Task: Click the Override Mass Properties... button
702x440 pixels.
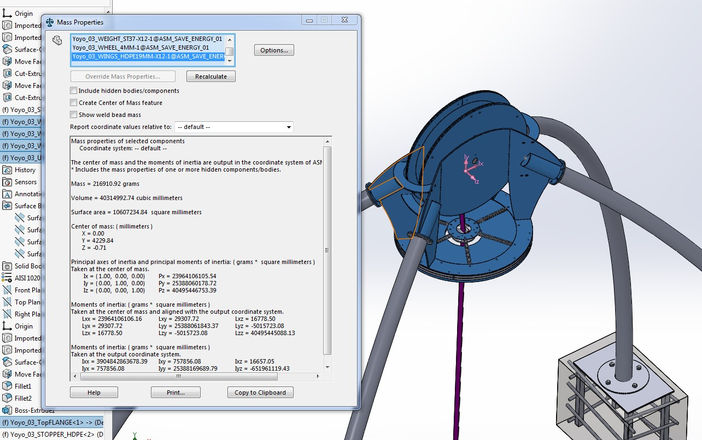Action: [123, 77]
